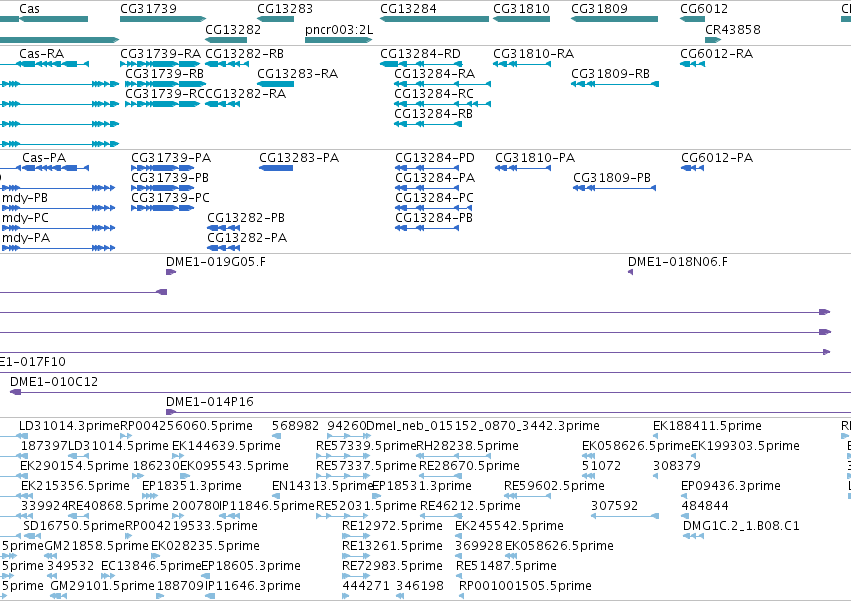Select the DMG1C.2_1.B08.C1 label

(741, 527)
